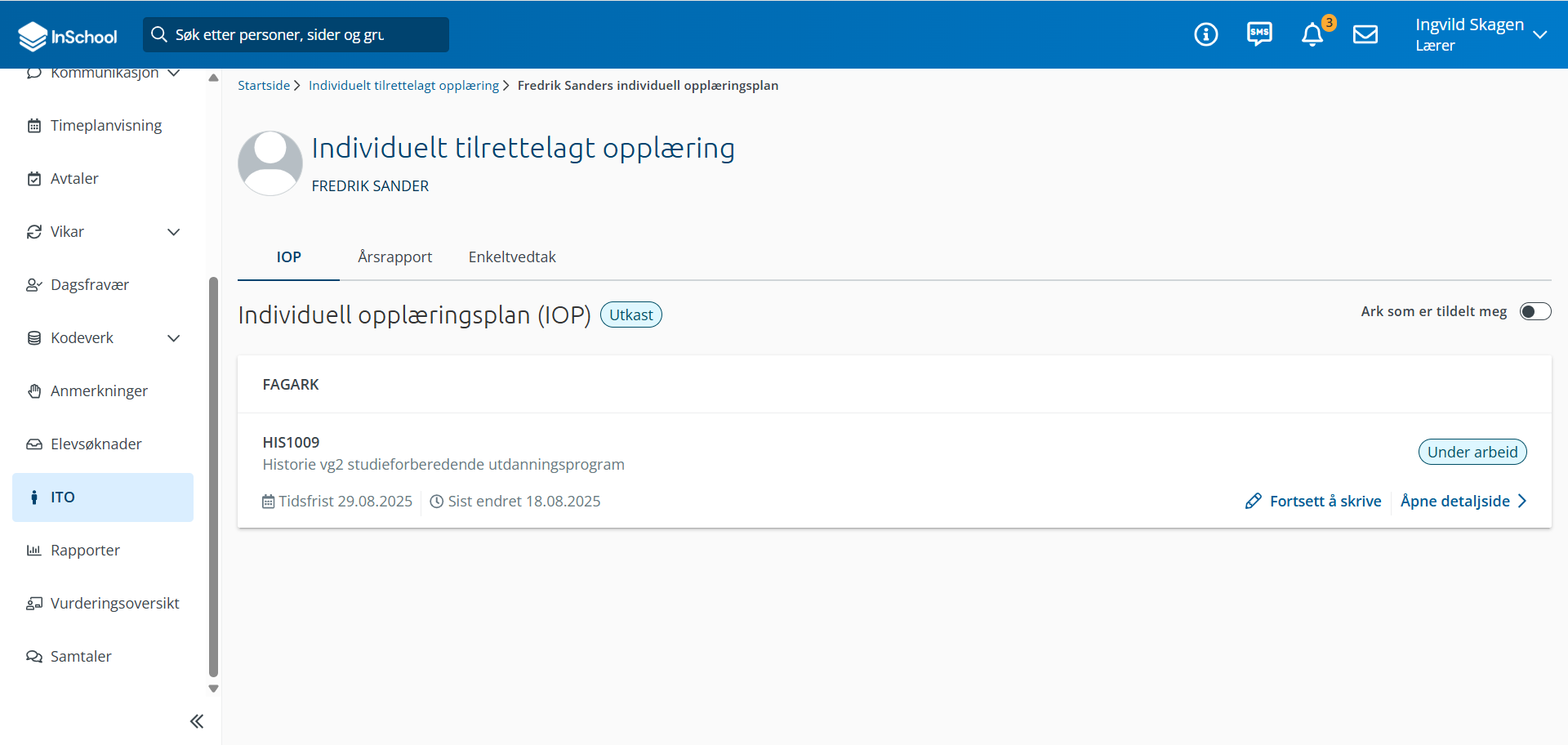Click the HIS1009 subject code

(x=291, y=443)
